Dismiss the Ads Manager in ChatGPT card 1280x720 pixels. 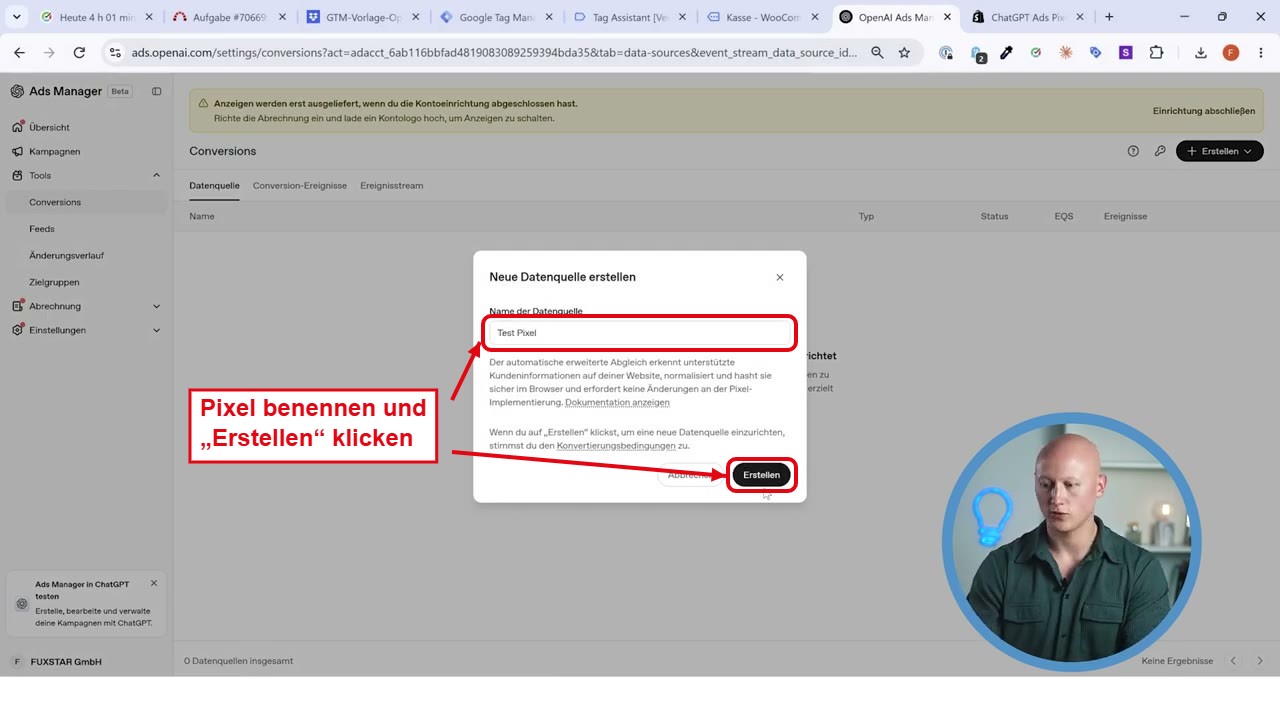154,583
